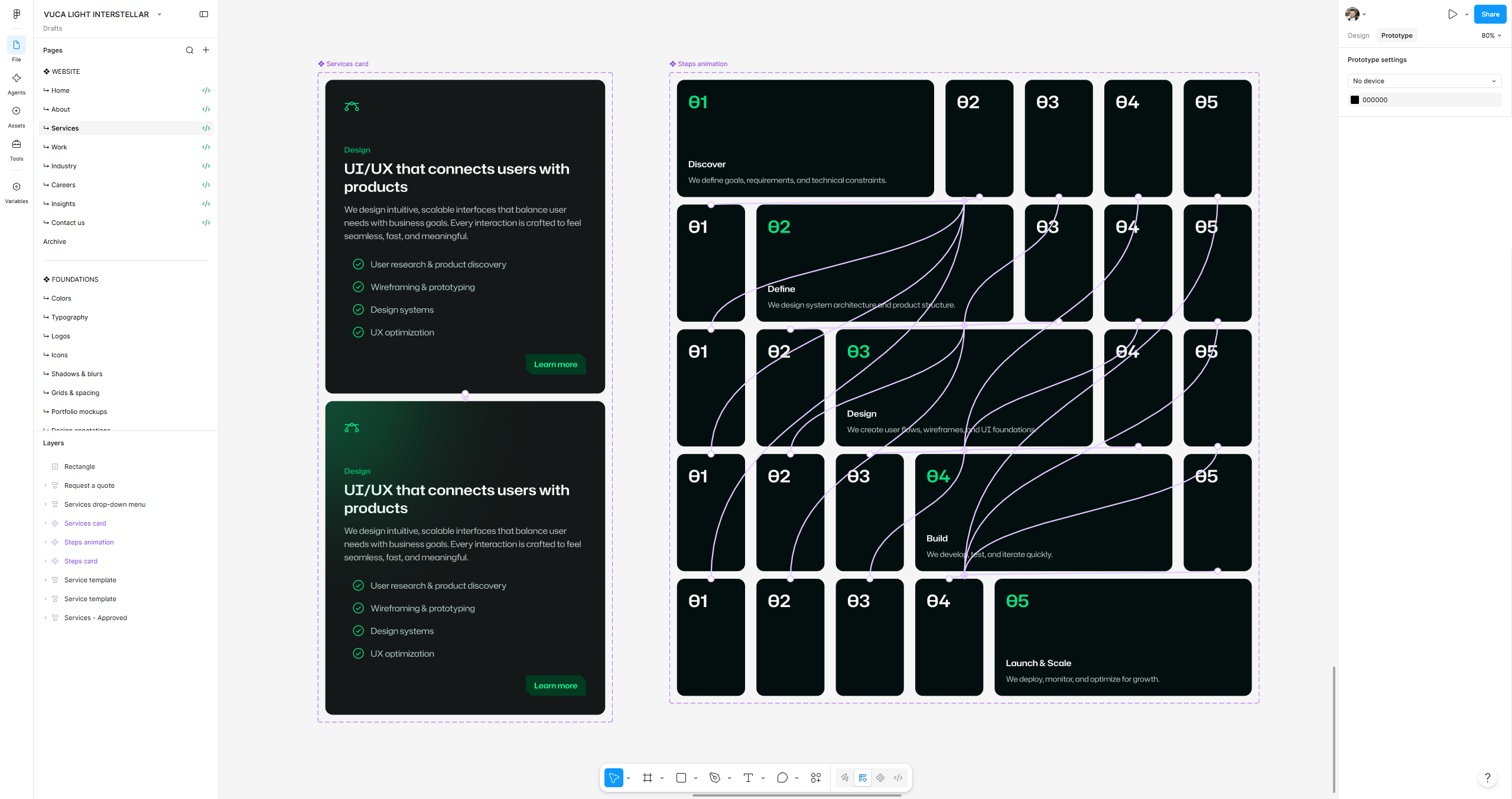Click the horizontal canvas scrollbar
The height and width of the screenshot is (799, 1512).
click(x=796, y=795)
